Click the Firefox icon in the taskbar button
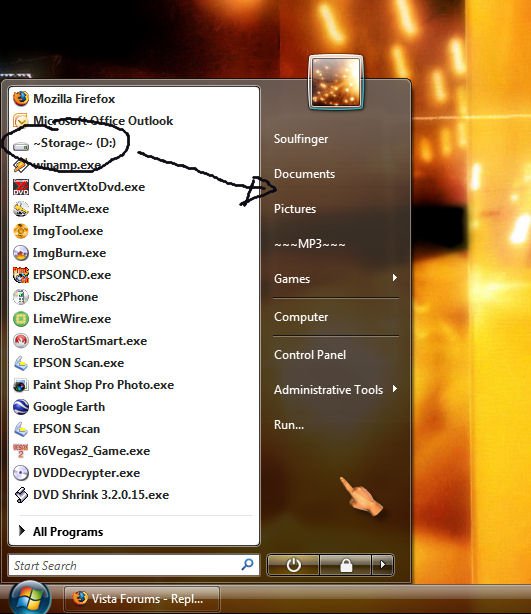 [x=80, y=598]
